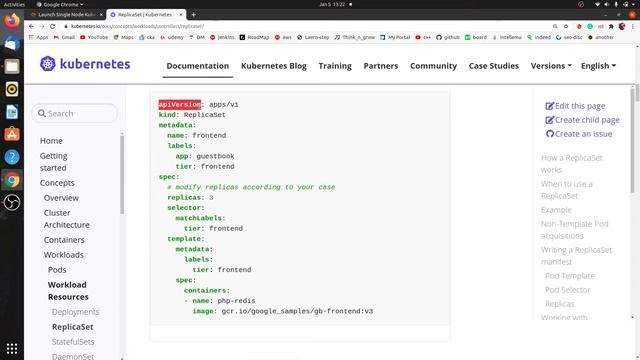Screen dimensions: 640x360
Task: Open the Partners nav item
Action: tap(380, 66)
